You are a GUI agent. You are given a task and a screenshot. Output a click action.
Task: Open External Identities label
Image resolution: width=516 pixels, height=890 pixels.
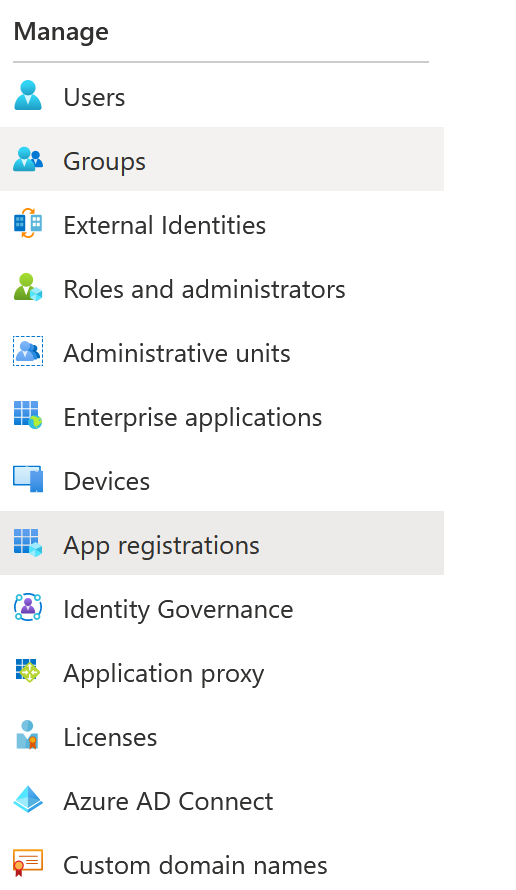coord(165,225)
